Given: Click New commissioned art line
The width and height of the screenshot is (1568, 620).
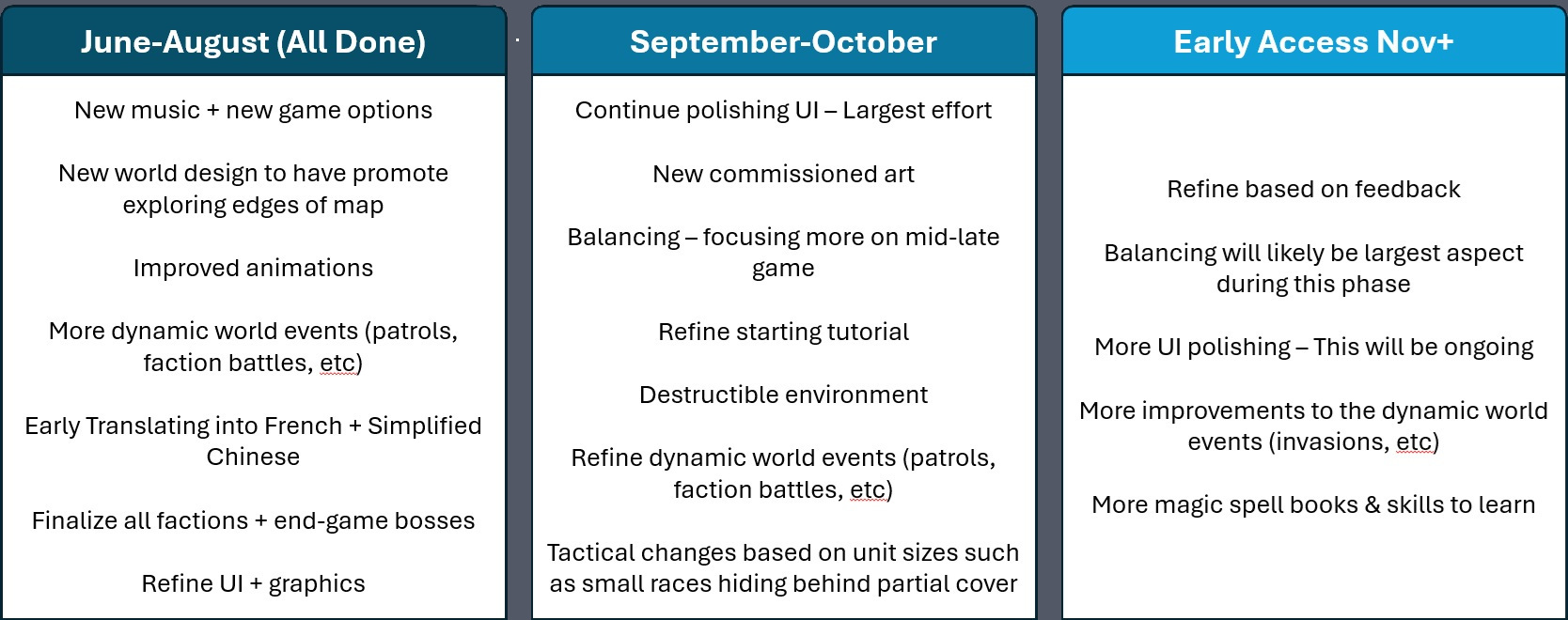Looking at the screenshot, I should (783, 174).
